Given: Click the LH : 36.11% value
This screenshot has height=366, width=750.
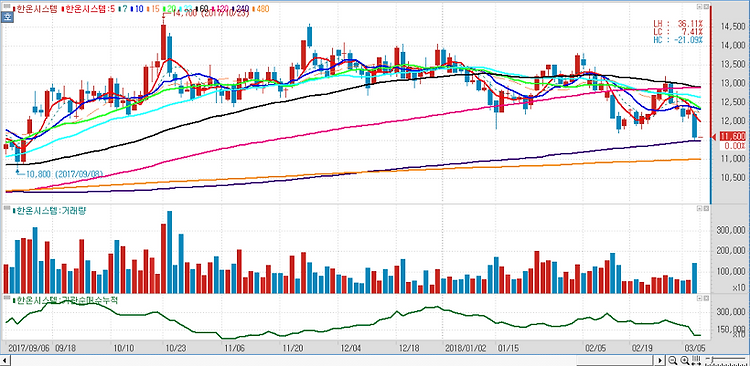Looking at the screenshot, I should click(678, 23).
